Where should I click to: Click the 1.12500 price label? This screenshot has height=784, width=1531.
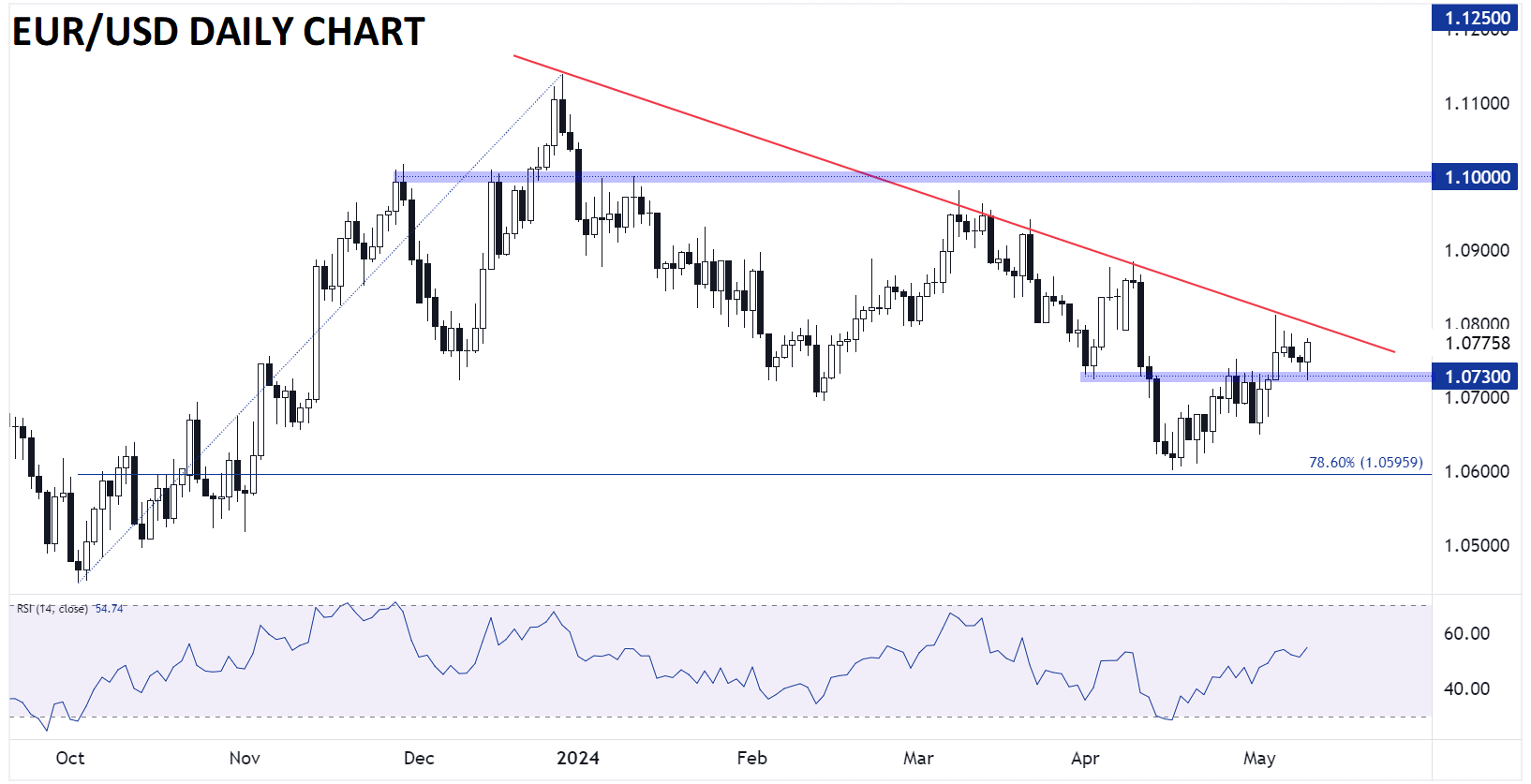point(1475,17)
